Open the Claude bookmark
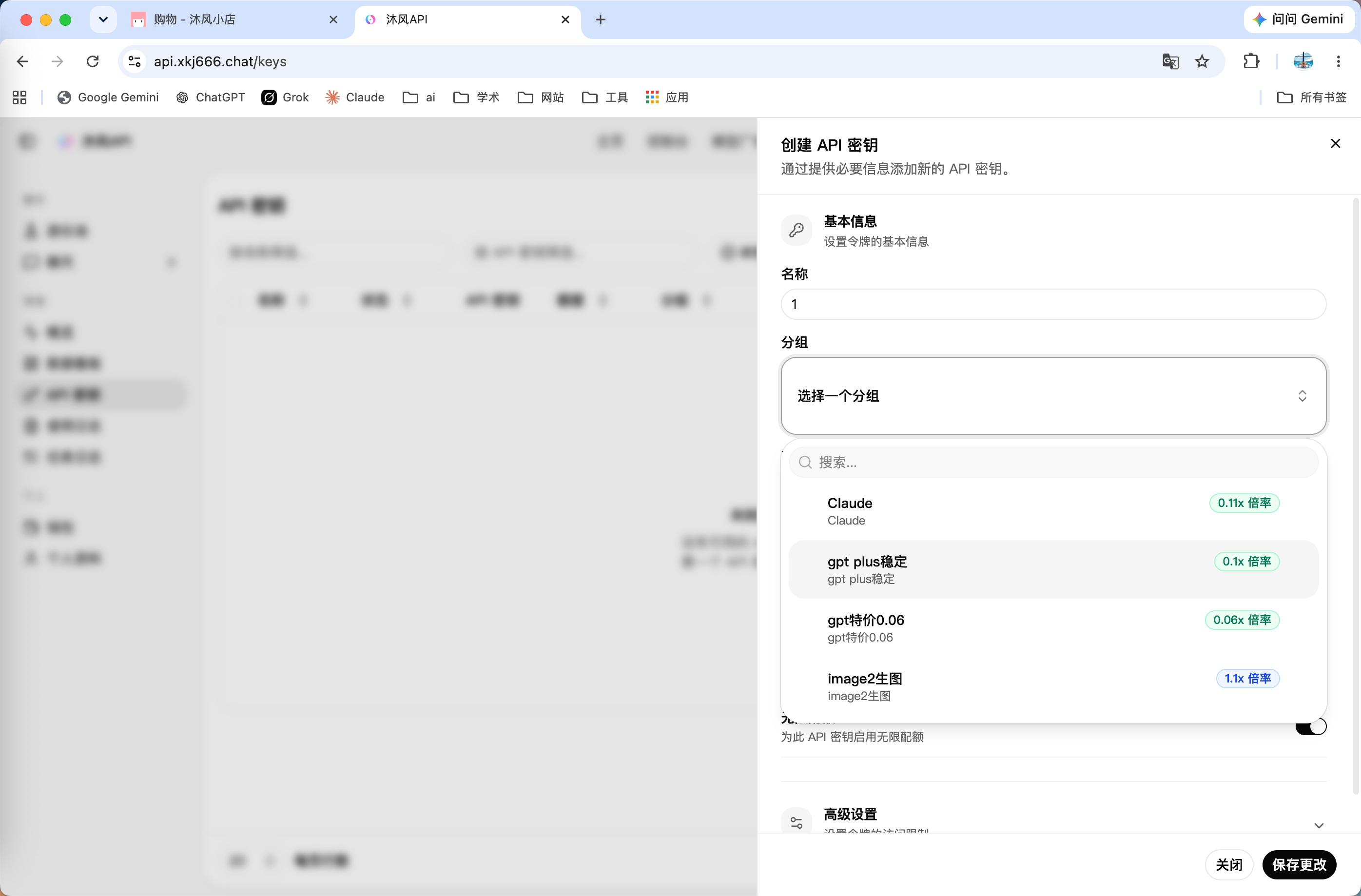 click(355, 97)
